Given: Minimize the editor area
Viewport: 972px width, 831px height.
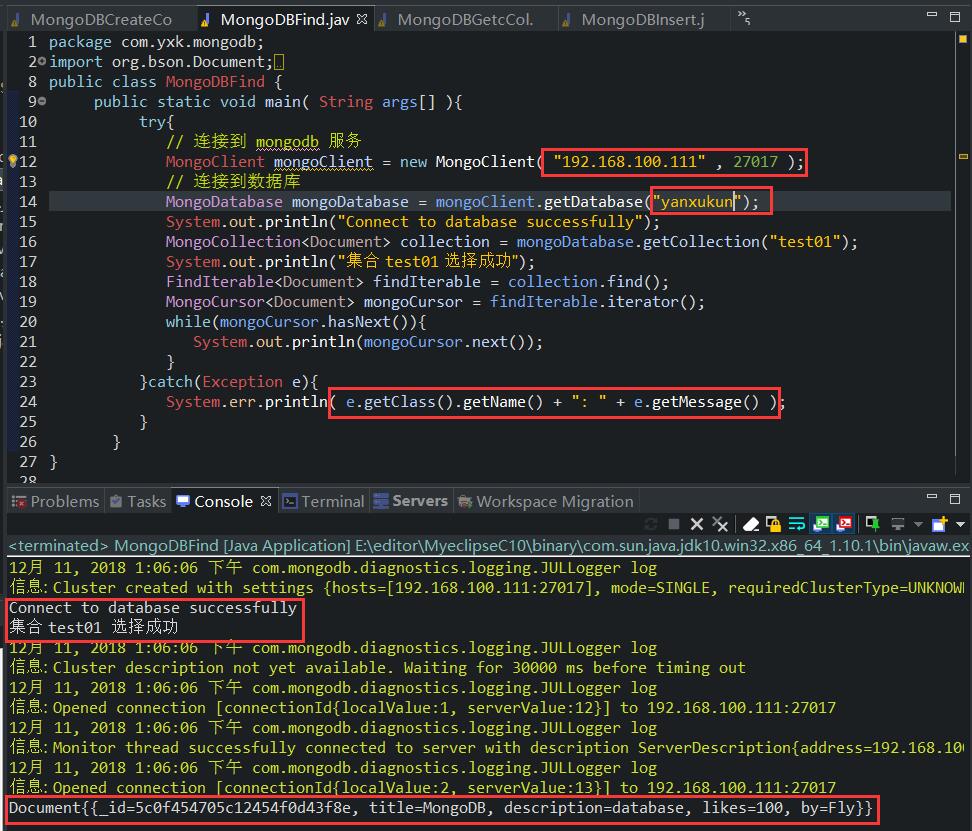Looking at the screenshot, I should tap(932, 15).
